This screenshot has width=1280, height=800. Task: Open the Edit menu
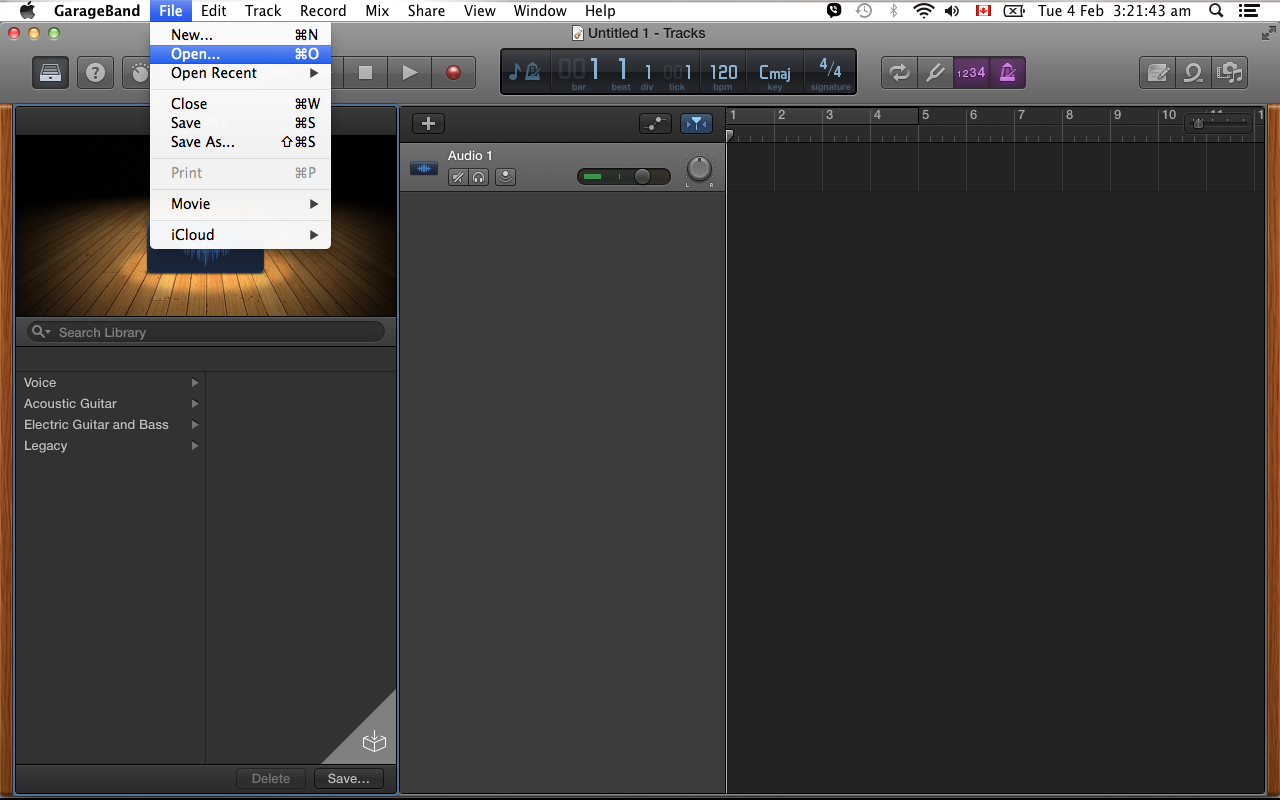pos(213,11)
